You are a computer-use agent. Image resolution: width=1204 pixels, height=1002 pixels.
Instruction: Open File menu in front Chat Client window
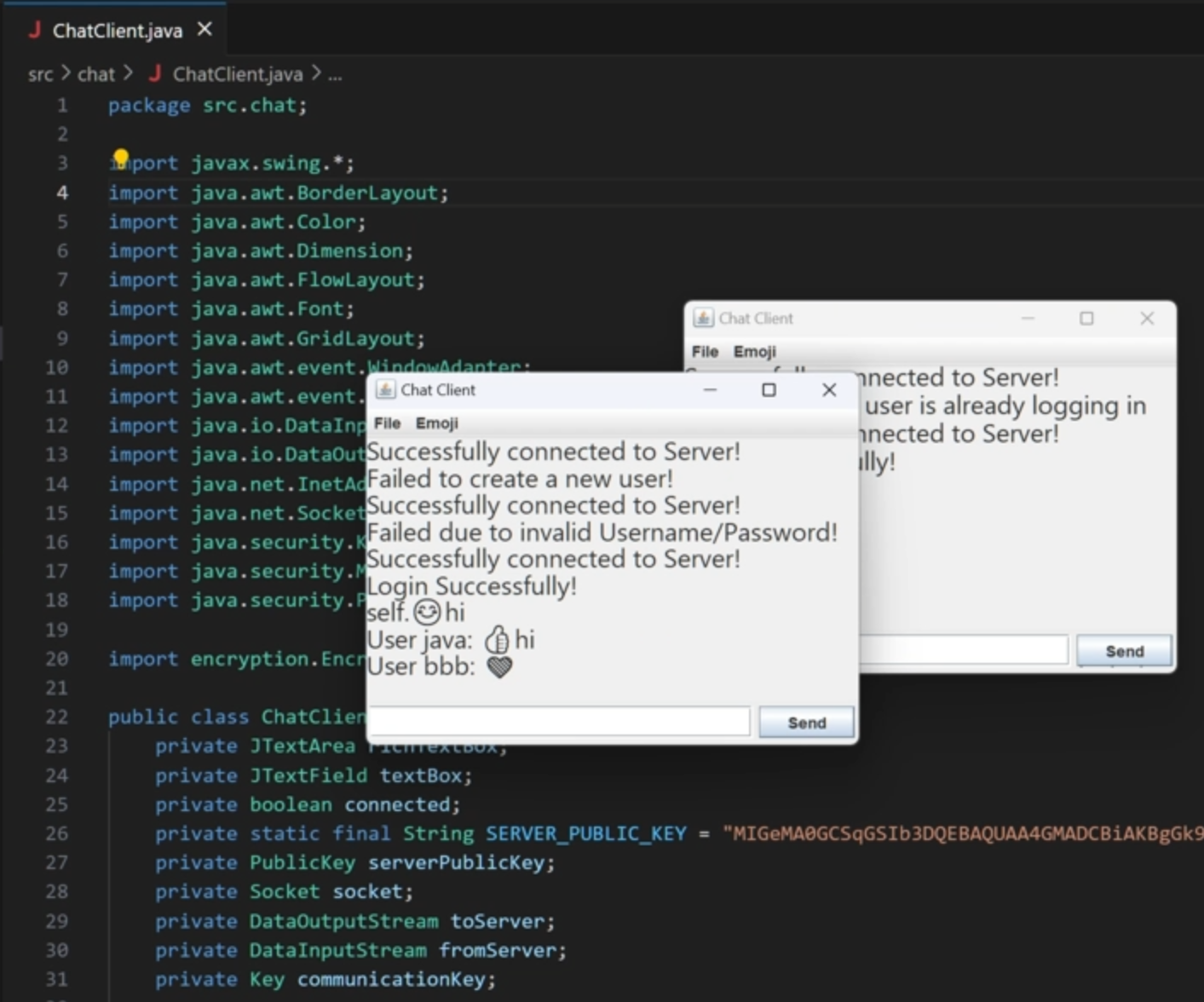tap(387, 423)
